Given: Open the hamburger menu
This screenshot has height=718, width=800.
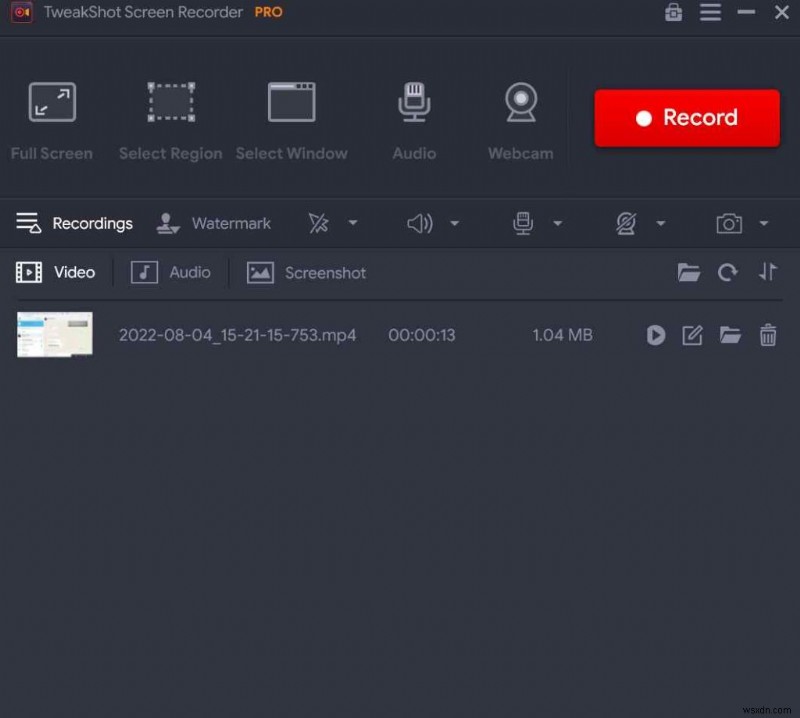Looking at the screenshot, I should click(x=711, y=13).
